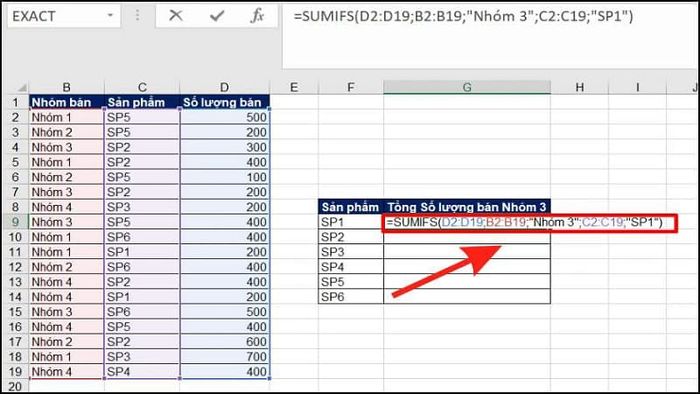Select cell D6 with value 100

point(225,177)
